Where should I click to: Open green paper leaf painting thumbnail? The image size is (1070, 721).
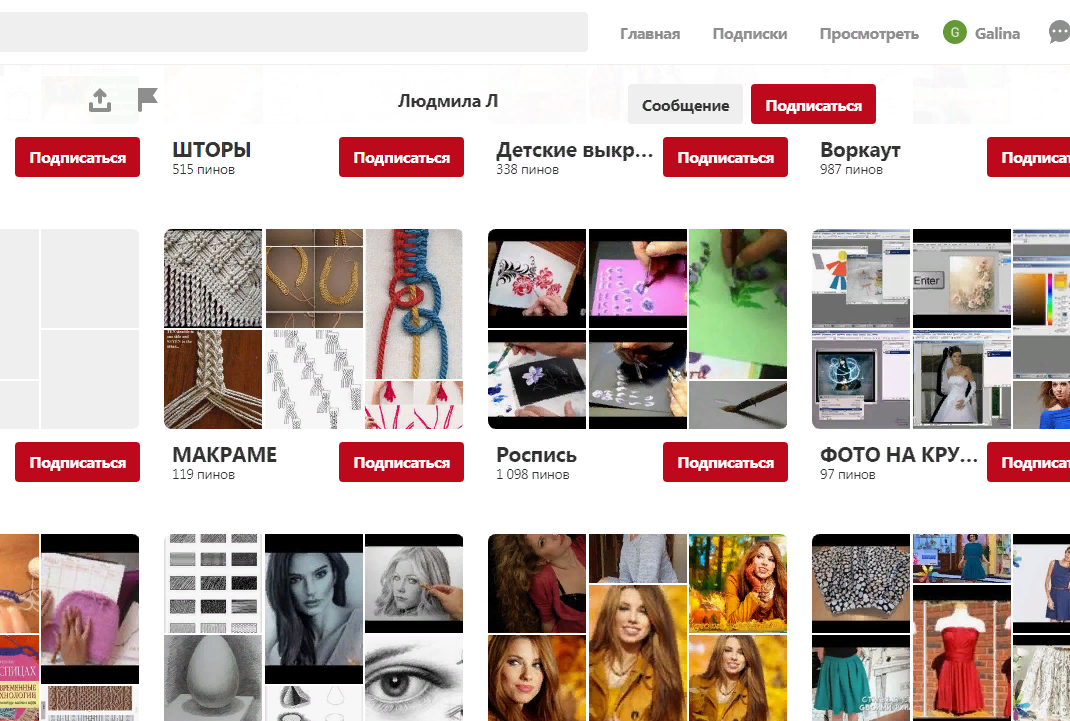click(x=738, y=304)
